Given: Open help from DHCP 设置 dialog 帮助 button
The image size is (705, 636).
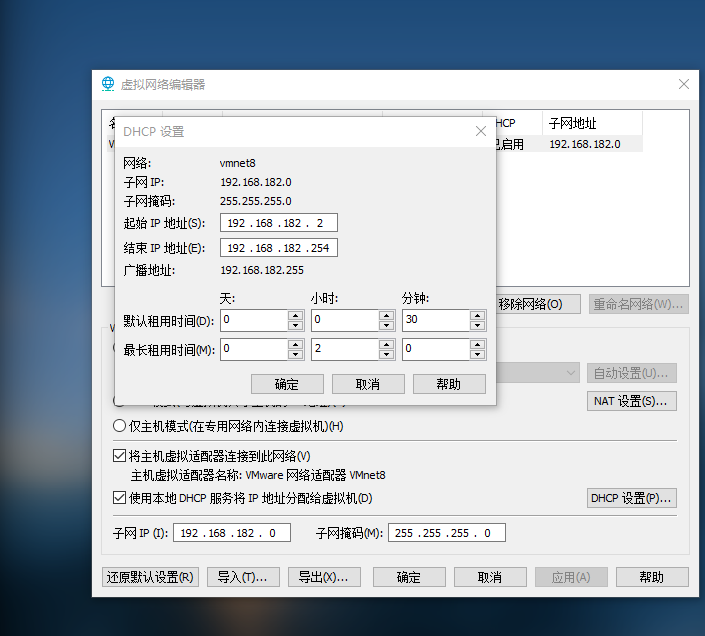Looking at the screenshot, I should [x=449, y=384].
